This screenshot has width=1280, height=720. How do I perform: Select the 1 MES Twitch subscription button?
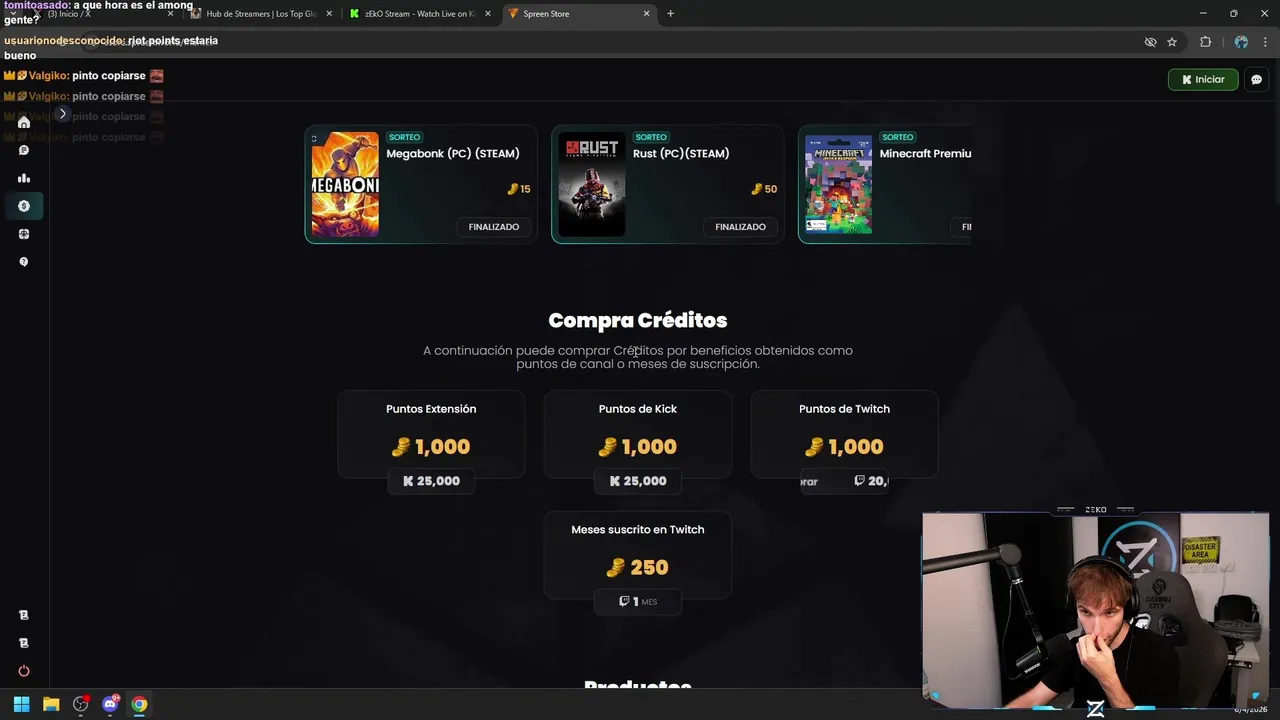(638, 601)
